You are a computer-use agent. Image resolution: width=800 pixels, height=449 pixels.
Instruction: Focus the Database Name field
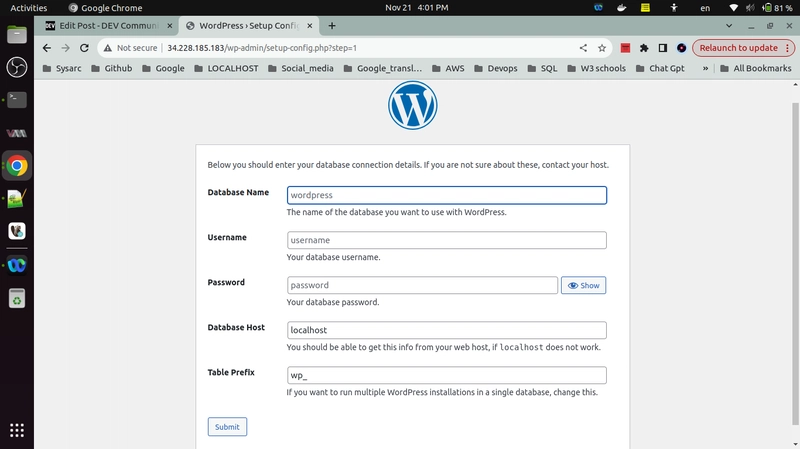446,195
